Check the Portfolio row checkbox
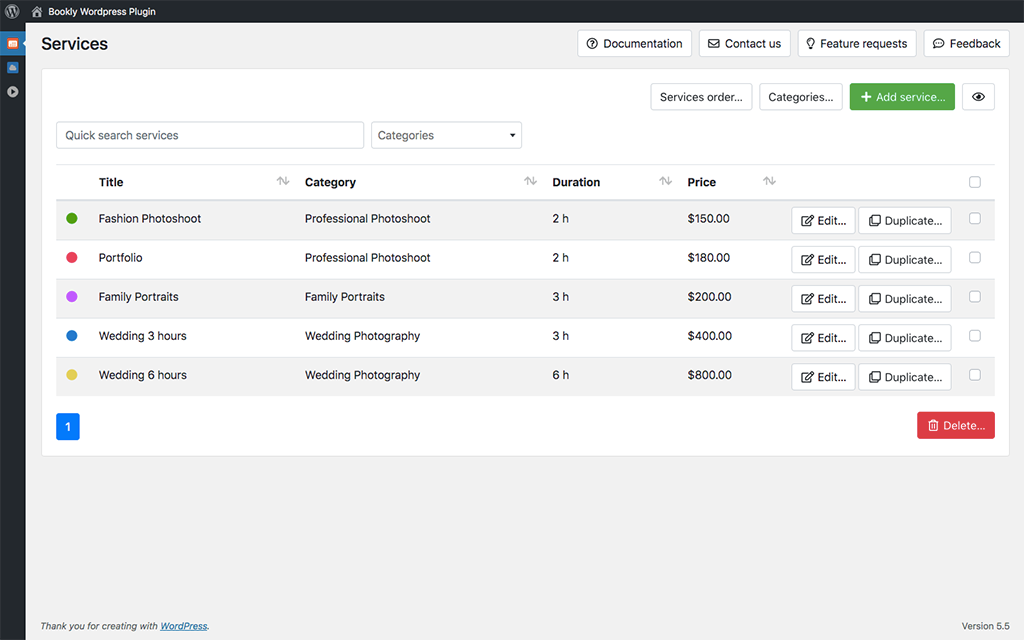 [974, 258]
